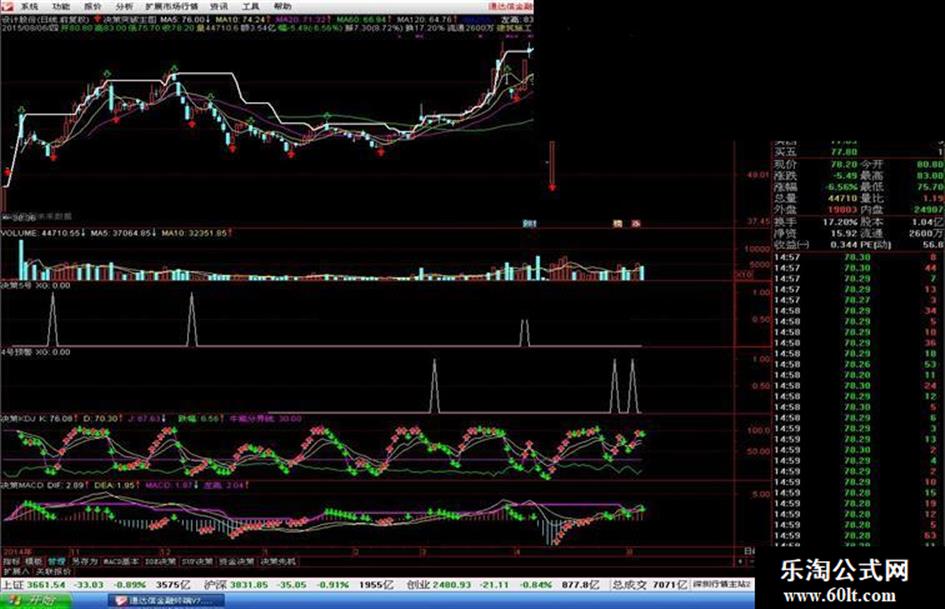The image size is (945, 609).
Task: Click the VOLUME indicator label
Action: click(x=19, y=233)
